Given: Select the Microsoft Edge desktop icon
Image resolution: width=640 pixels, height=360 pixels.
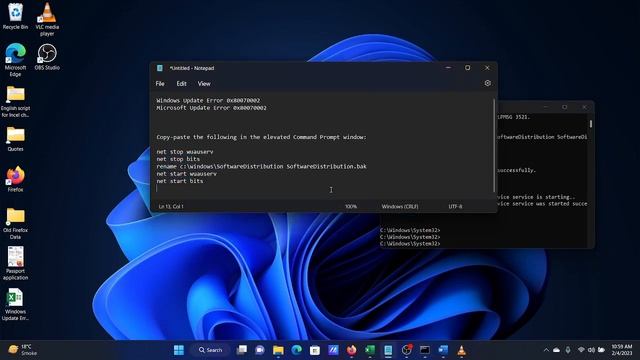Looking at the screenshot, I should tap(15, 60).
